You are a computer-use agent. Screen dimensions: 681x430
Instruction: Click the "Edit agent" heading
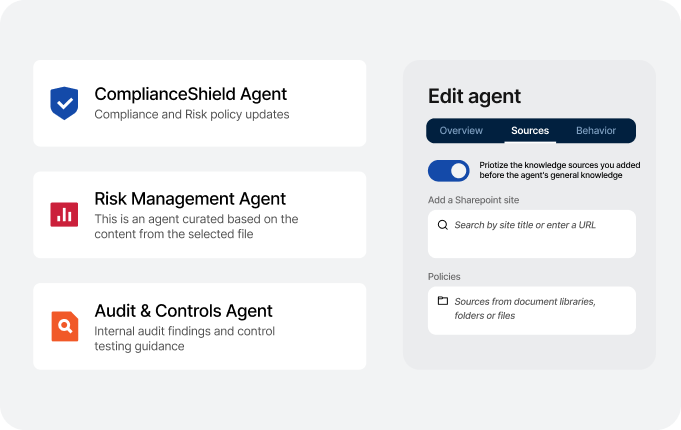tap(474, 96)
